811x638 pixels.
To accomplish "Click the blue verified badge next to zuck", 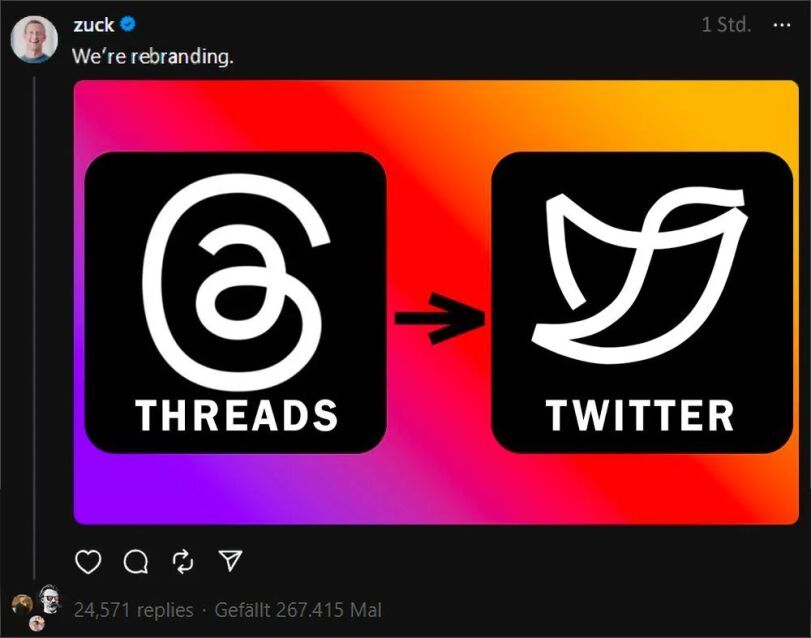I will click(x=128, y=24).
